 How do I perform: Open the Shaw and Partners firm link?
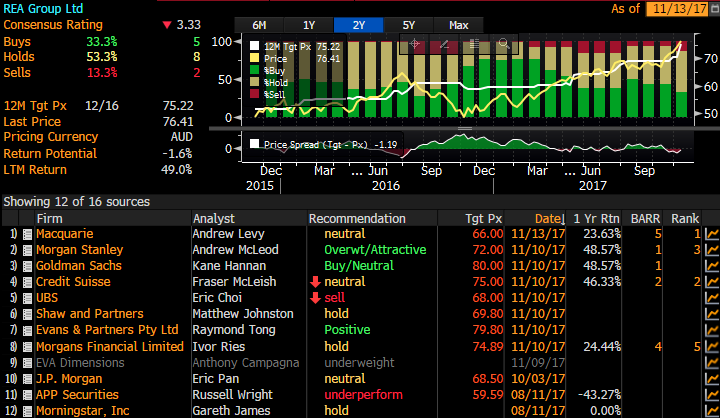(x=90, y=314)
